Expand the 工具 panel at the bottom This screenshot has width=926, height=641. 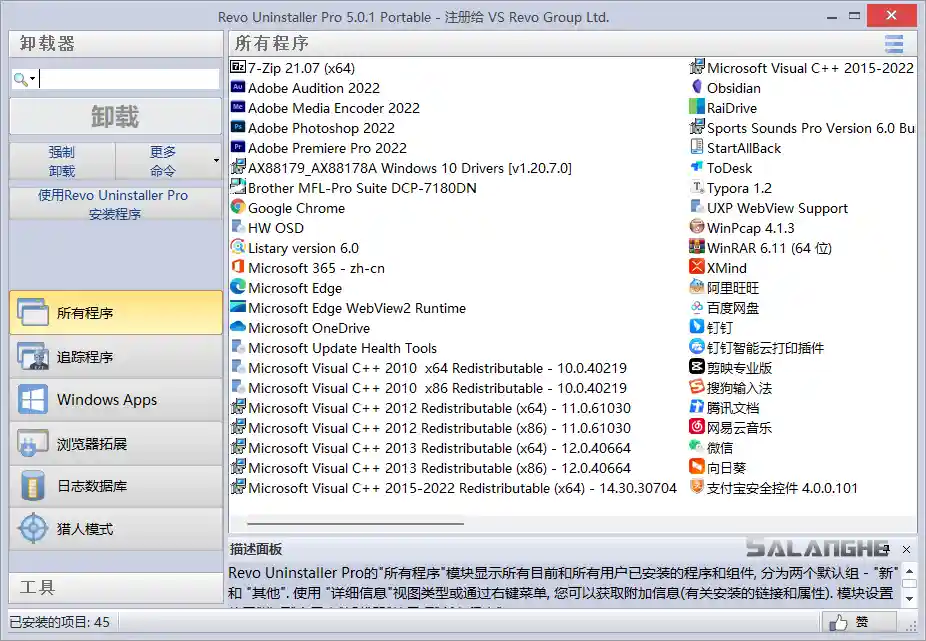[x=115, y=588]
